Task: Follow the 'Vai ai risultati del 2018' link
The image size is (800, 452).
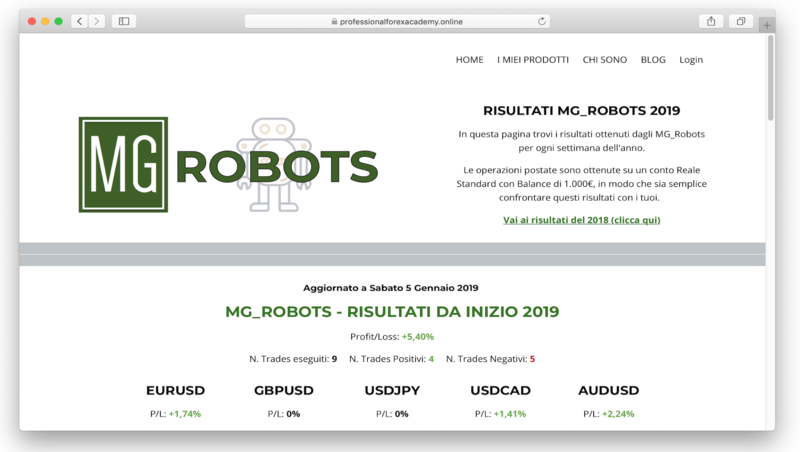Action: [582, 220]
